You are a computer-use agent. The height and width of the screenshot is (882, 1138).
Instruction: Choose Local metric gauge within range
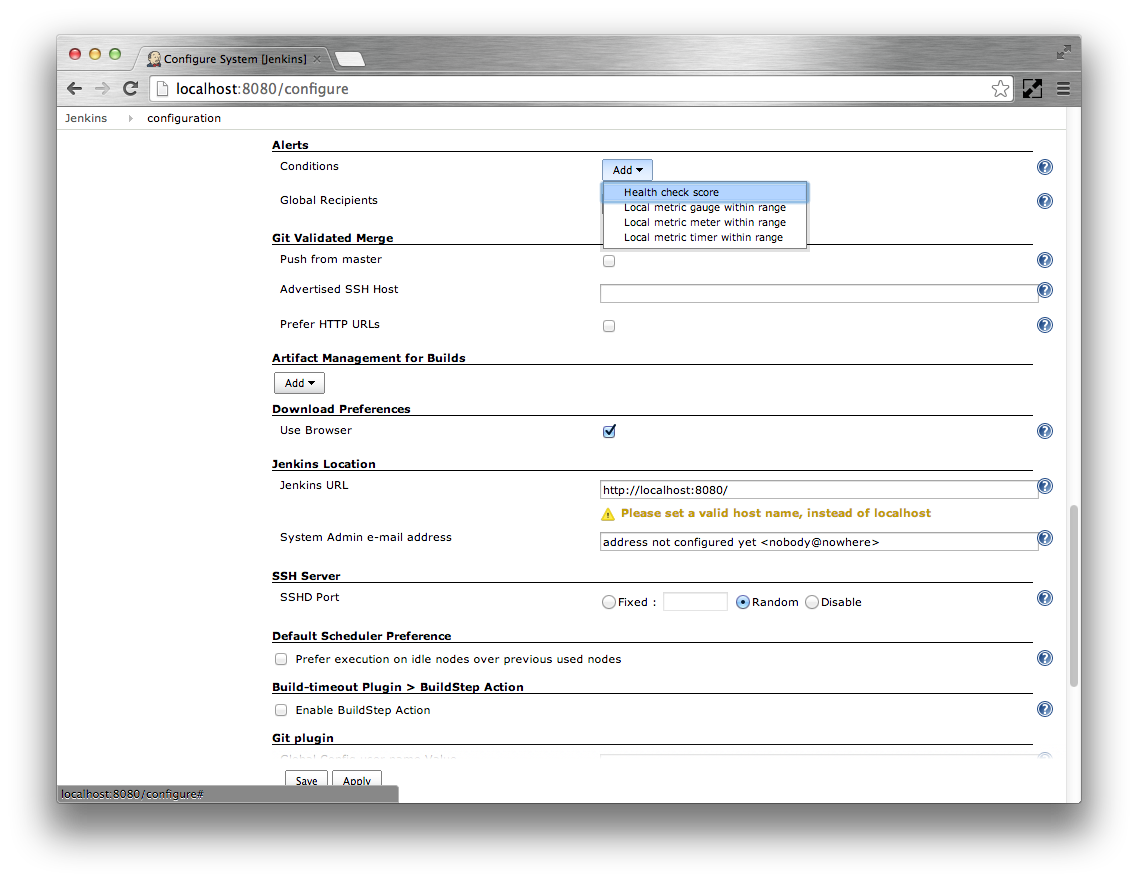(x=705, y=208)
